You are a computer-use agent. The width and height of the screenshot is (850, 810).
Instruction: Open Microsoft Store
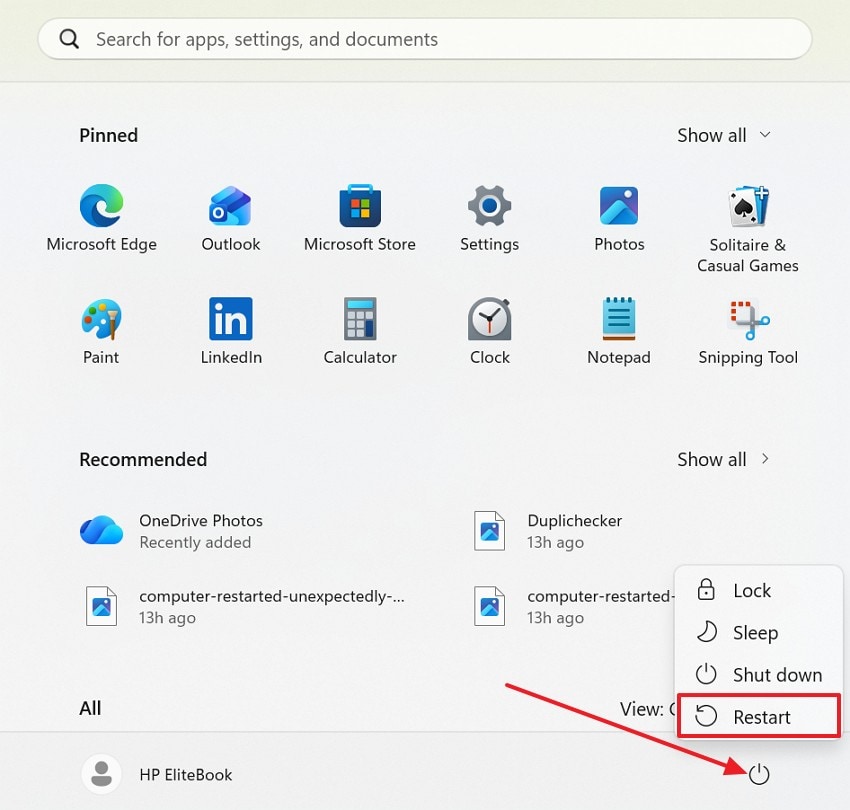pyautogui.click(x=360, y=218)
